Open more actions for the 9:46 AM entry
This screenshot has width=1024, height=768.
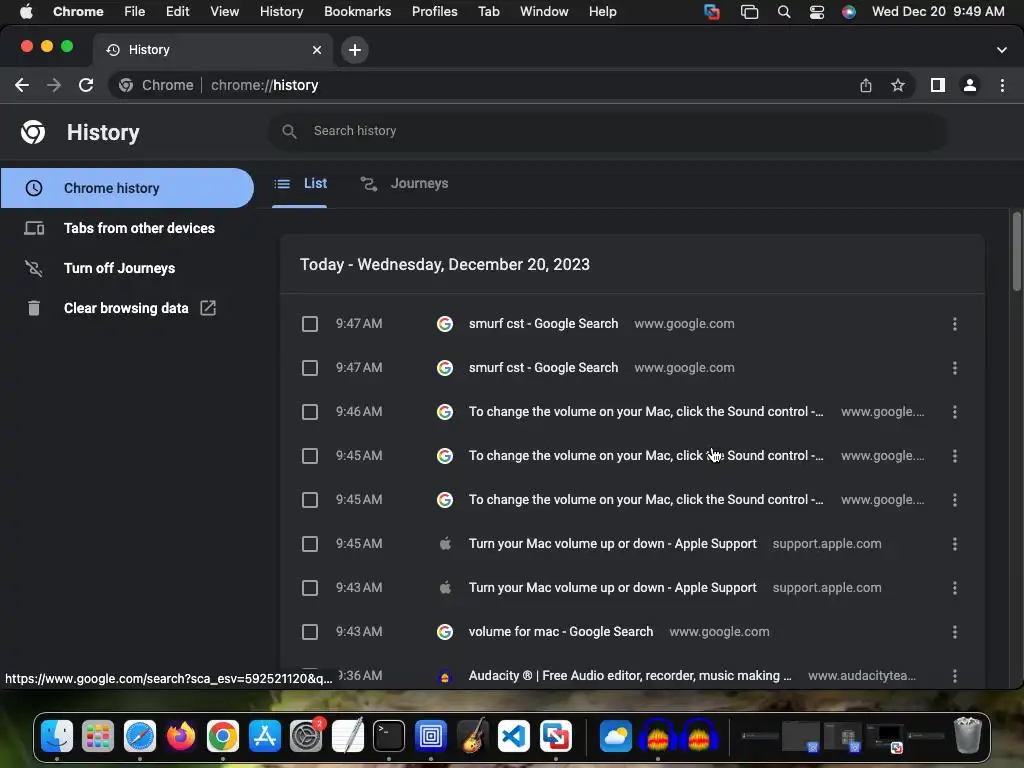(x=955, y=412)
